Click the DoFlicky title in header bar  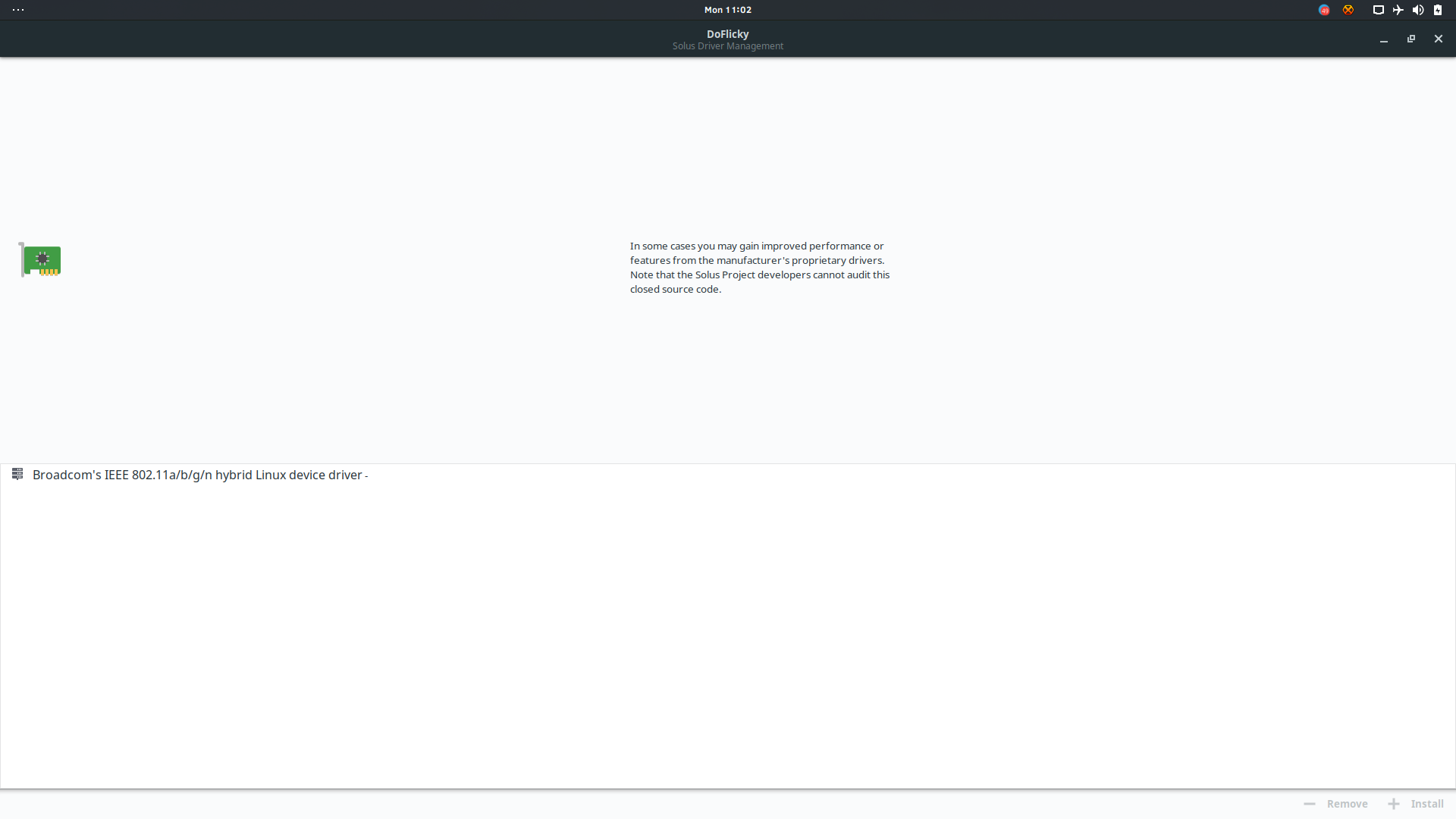pyautogui.click(x=728, y=34)
